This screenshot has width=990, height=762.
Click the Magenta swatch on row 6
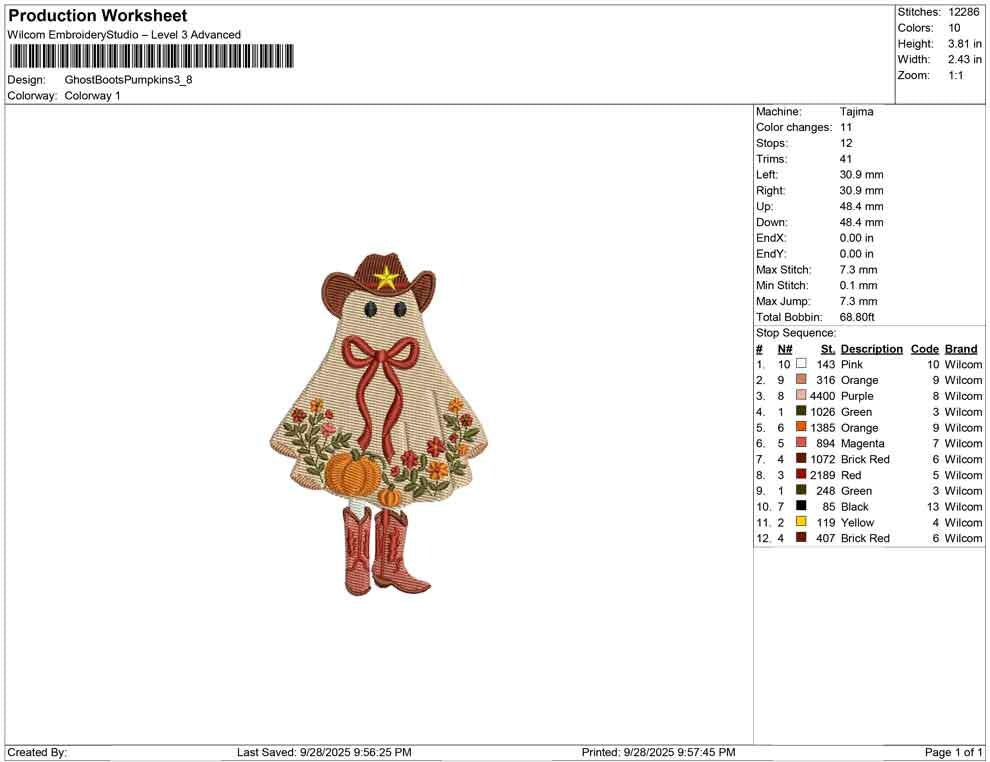point(800,443)
